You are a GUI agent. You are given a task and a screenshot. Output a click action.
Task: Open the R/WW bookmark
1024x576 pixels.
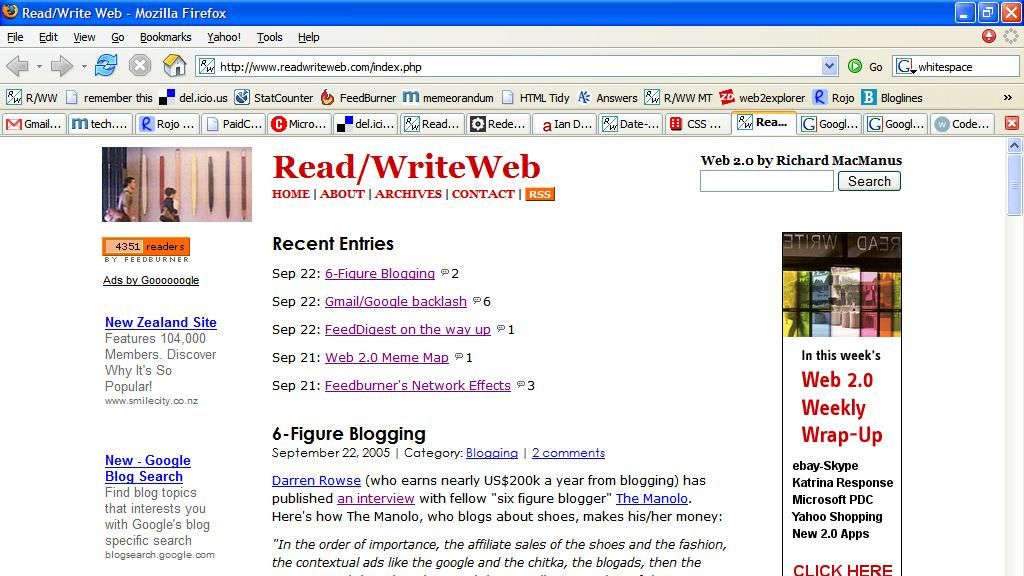coord(31,98)
